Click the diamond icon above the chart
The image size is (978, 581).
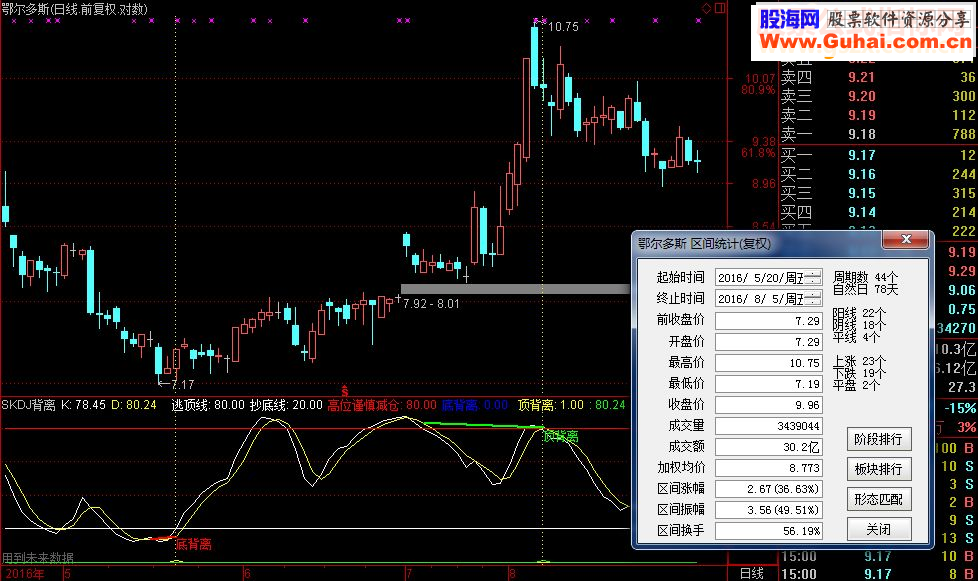pos(707,8)
